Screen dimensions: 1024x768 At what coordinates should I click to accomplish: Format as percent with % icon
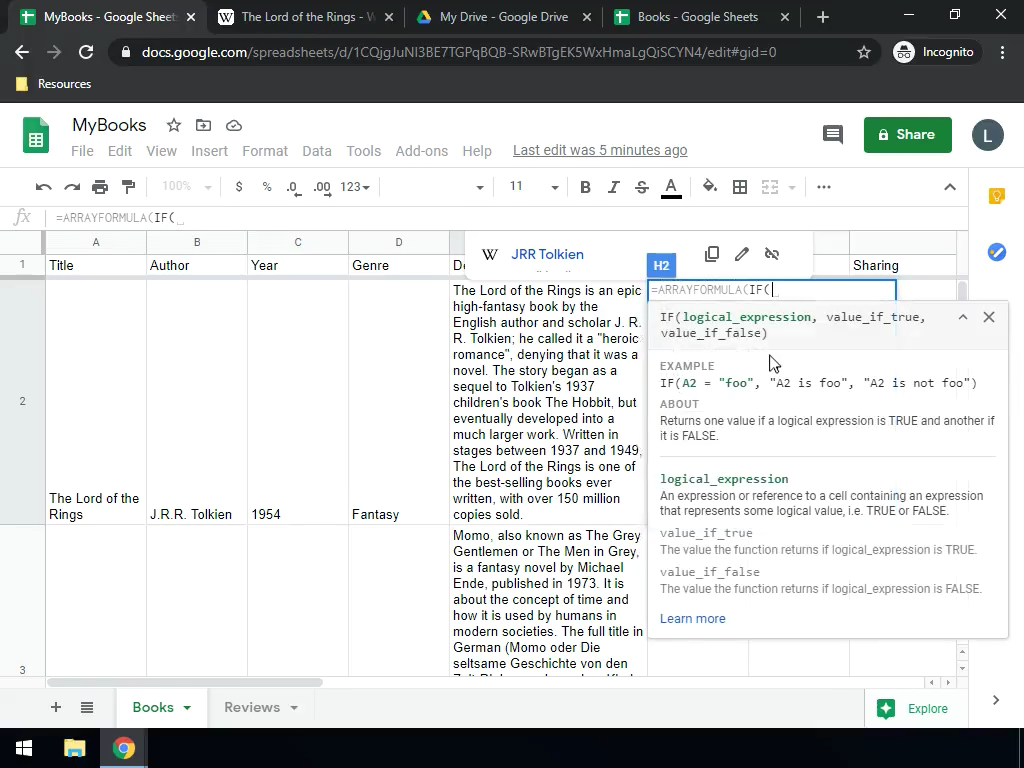[x=267, y=187]
